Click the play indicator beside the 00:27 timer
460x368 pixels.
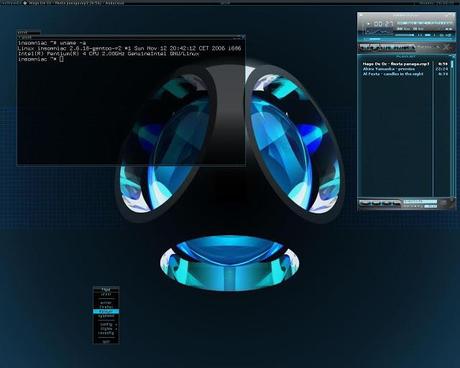click(368, 24)
